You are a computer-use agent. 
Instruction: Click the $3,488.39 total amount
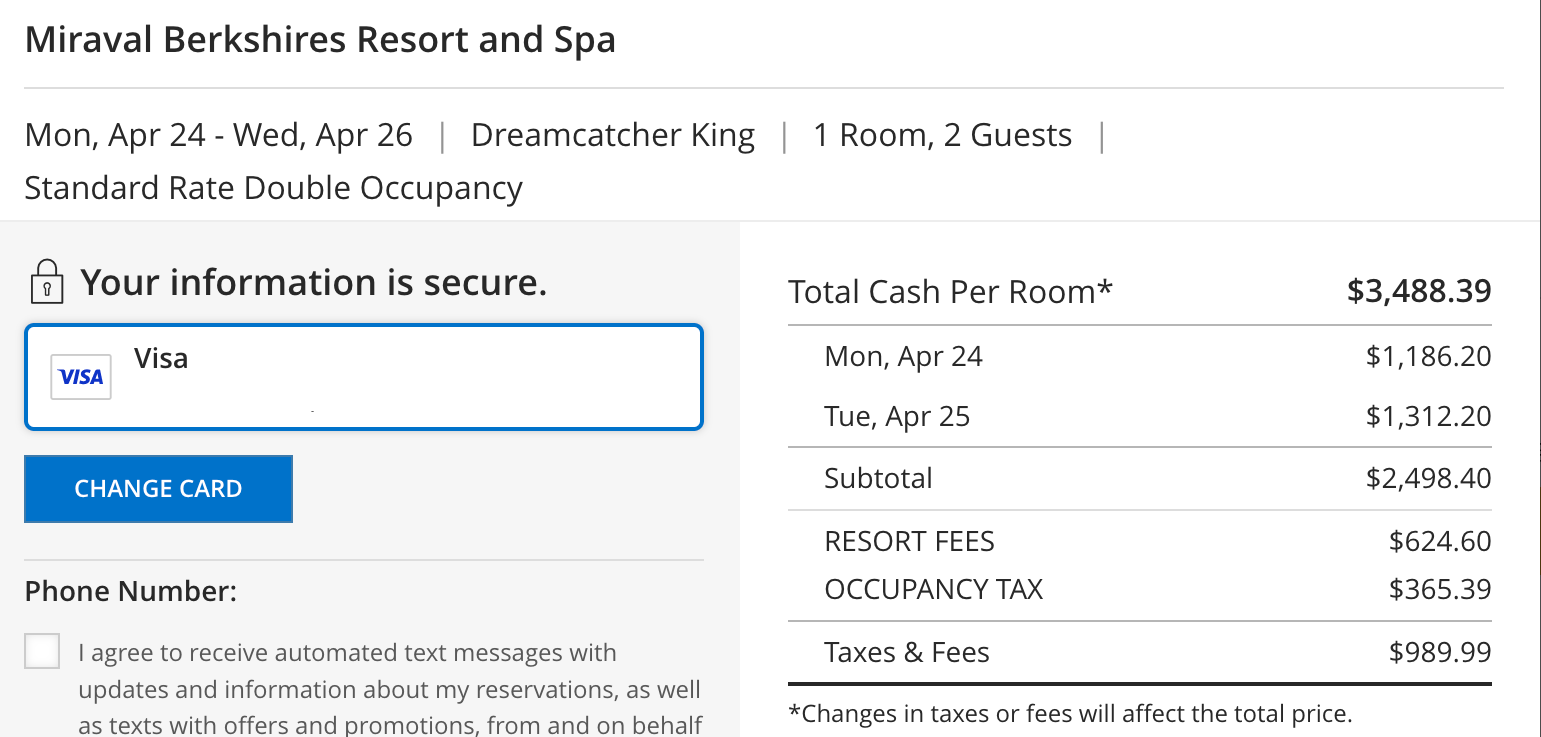click(1418, 292)
